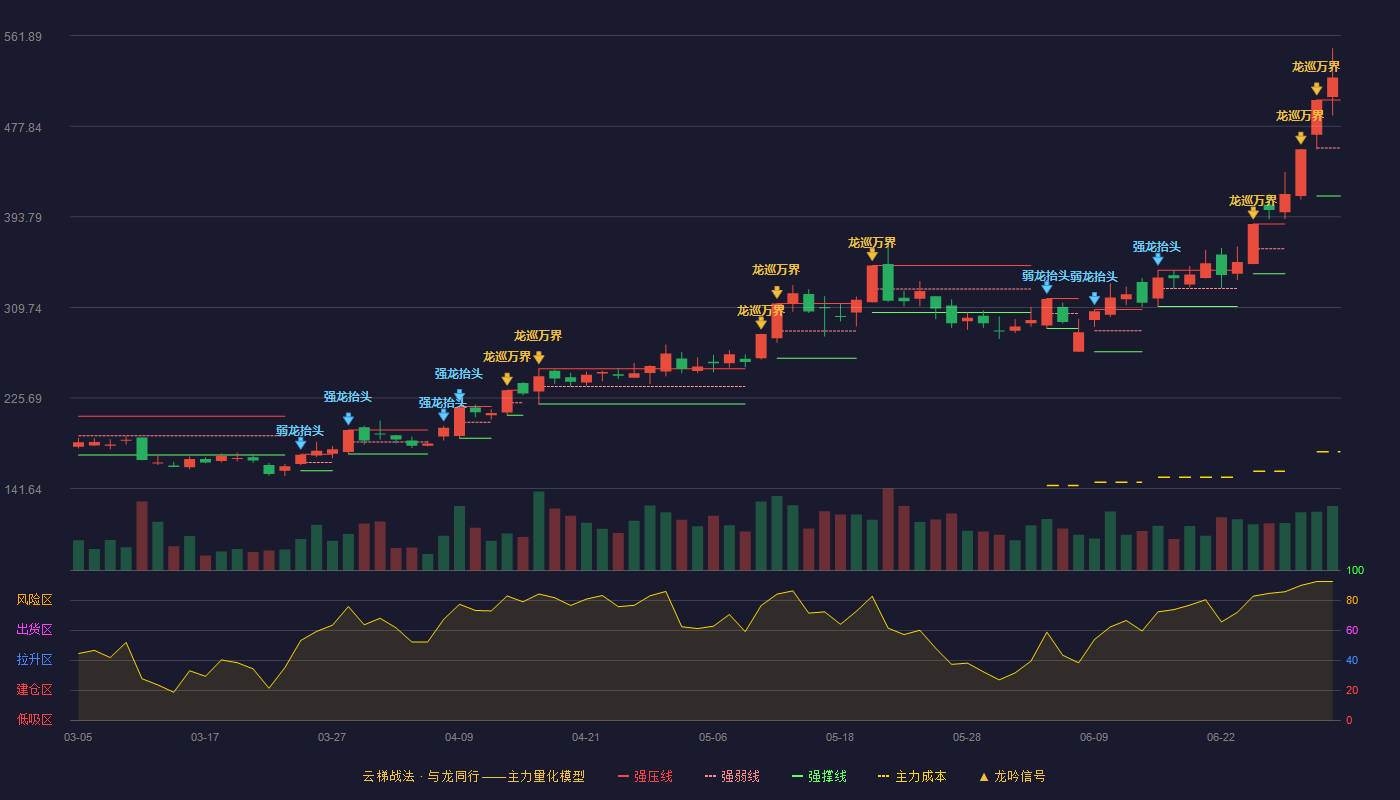This screenshot has width=1400, height=800.
Task: Click the 225.69 price axis label
Action: 23,399
